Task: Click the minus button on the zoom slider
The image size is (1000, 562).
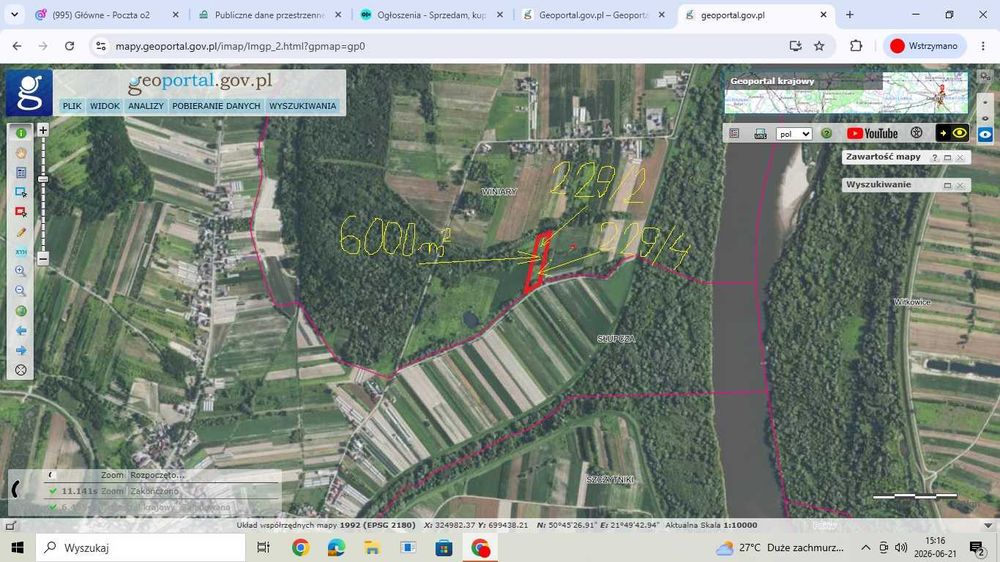Action: coord(43,258)
